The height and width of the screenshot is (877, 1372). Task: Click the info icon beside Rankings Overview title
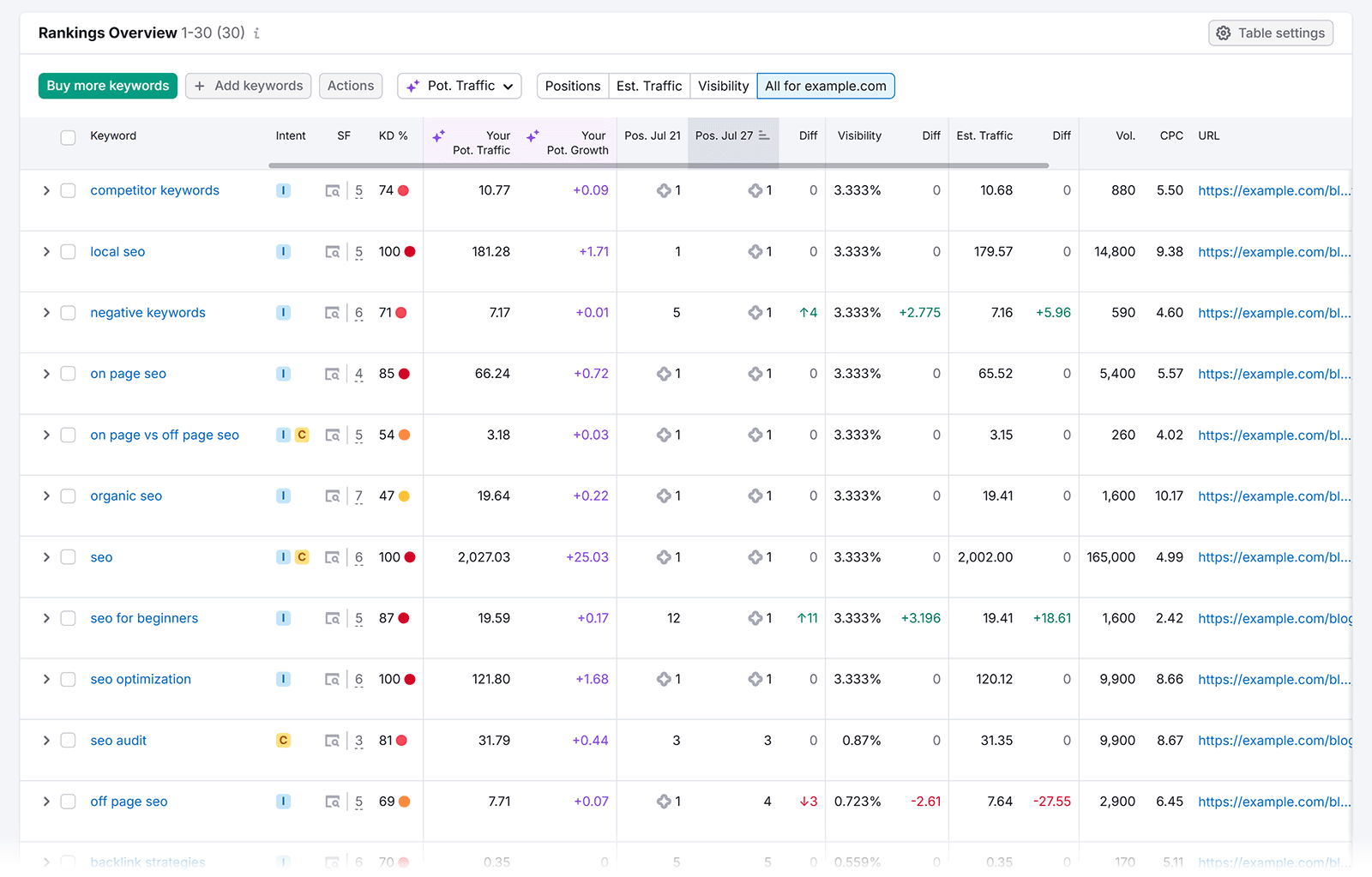click(x=256, y=33)
